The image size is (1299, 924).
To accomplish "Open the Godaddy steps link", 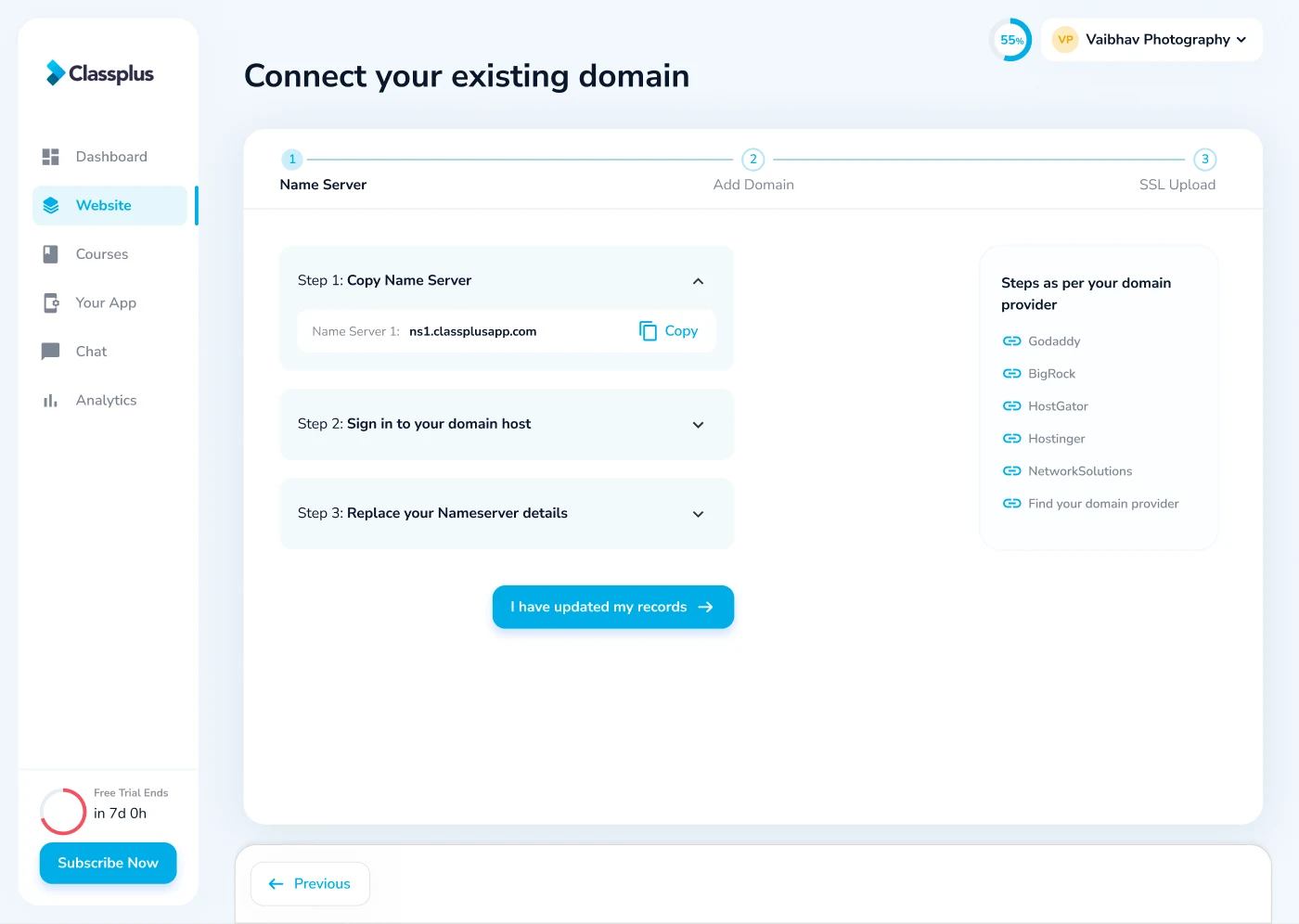I will click(1054, 341).
